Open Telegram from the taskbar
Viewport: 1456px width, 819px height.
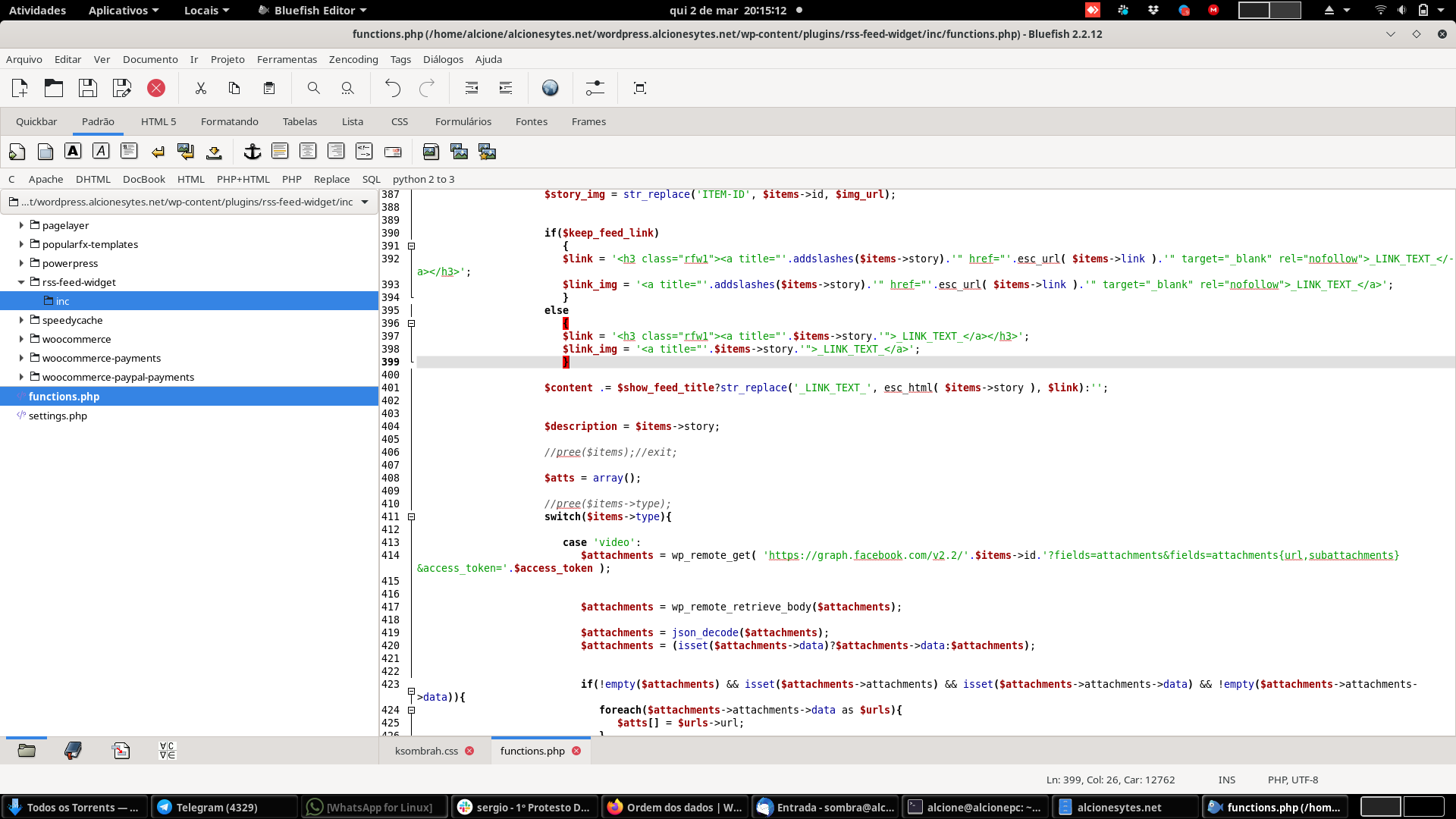(x=216, y=807)
